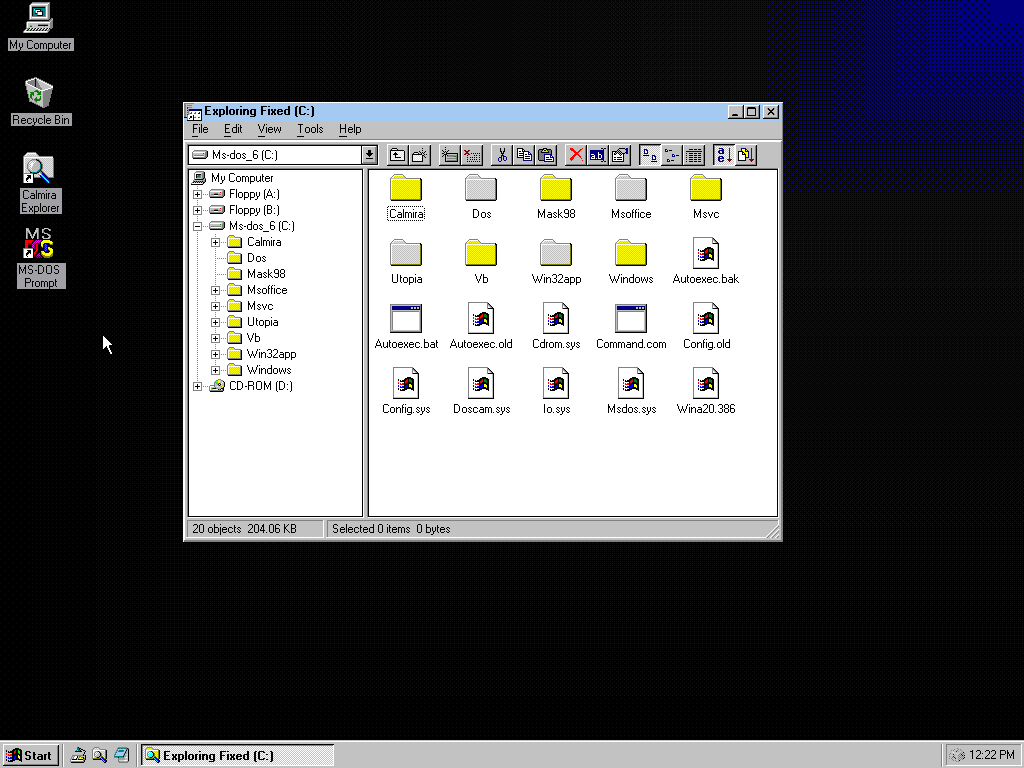The image size is (1024, 768).
Task: Click Disconnect Network Drive toolbar icon
Action: pyautogui.click(x=472, y=155)
